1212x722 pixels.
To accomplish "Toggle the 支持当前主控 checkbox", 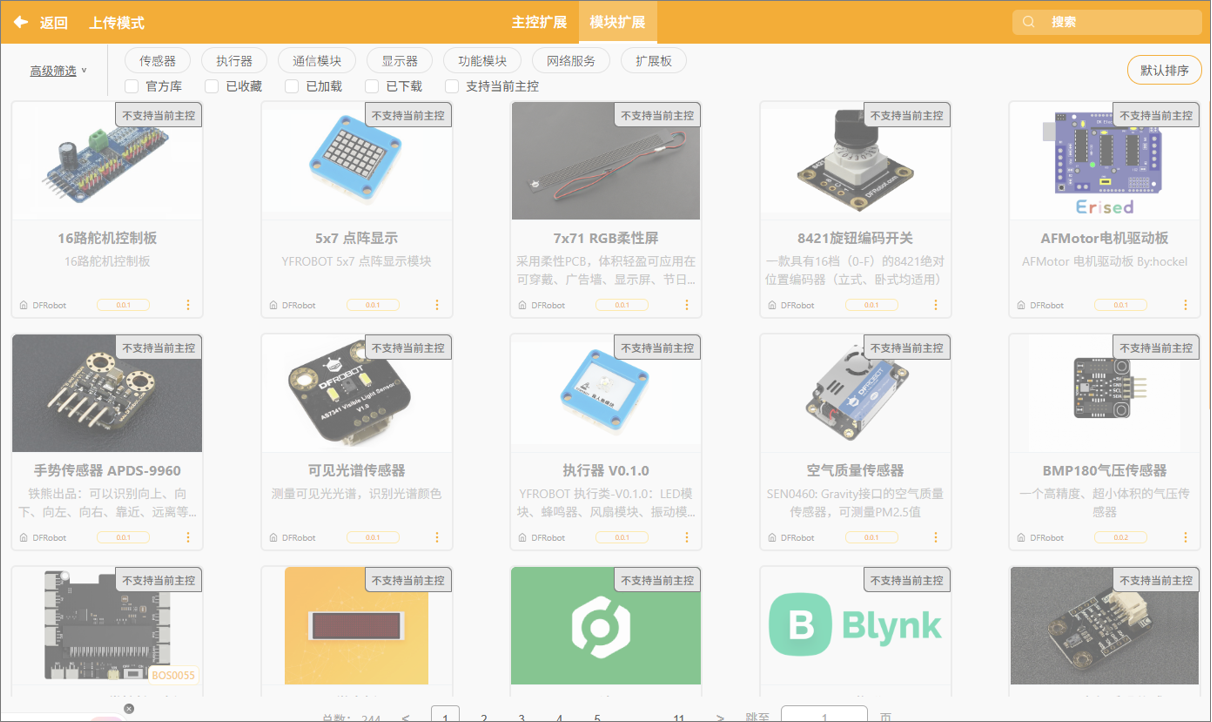I will pyautogui.click(x=452, y=86).
